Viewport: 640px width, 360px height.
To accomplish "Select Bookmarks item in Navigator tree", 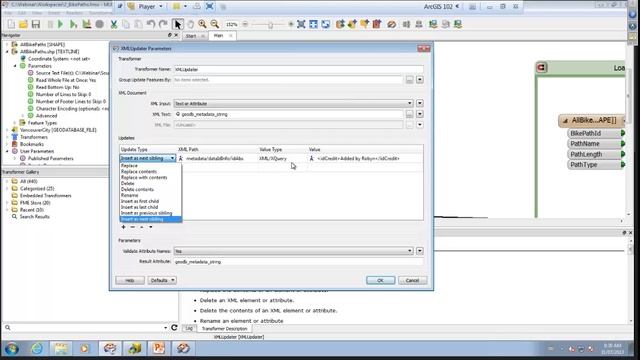I will tap(32, 144).
